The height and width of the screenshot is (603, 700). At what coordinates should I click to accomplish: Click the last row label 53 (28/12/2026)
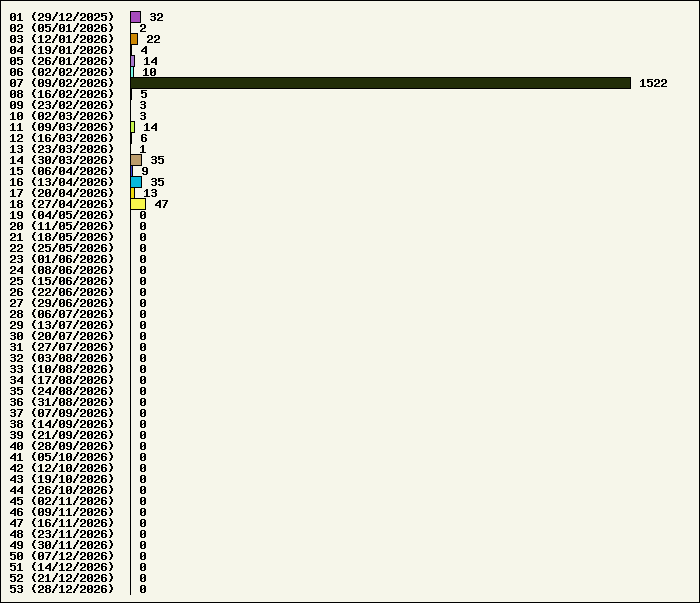coord(61,589)
